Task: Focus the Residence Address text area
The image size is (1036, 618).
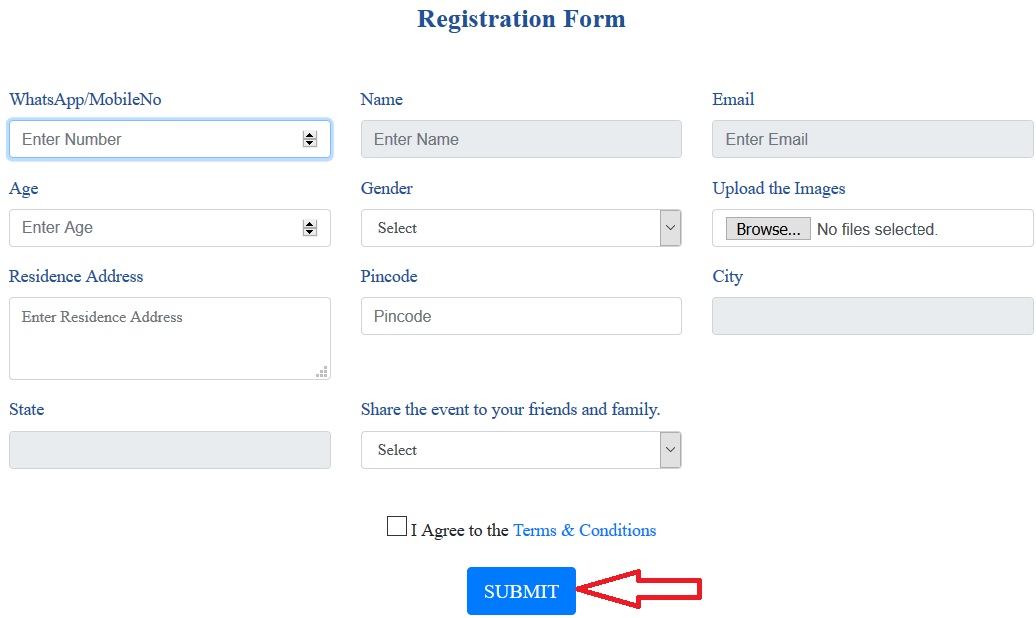Action: (169, 338)
